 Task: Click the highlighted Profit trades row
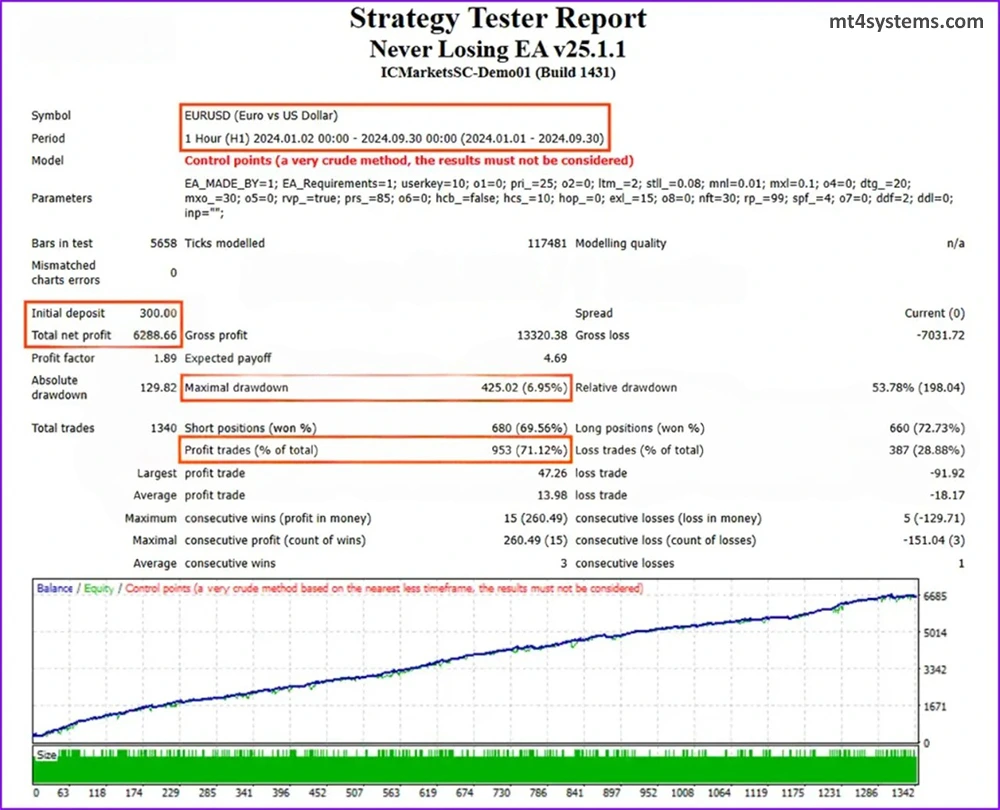375,450
